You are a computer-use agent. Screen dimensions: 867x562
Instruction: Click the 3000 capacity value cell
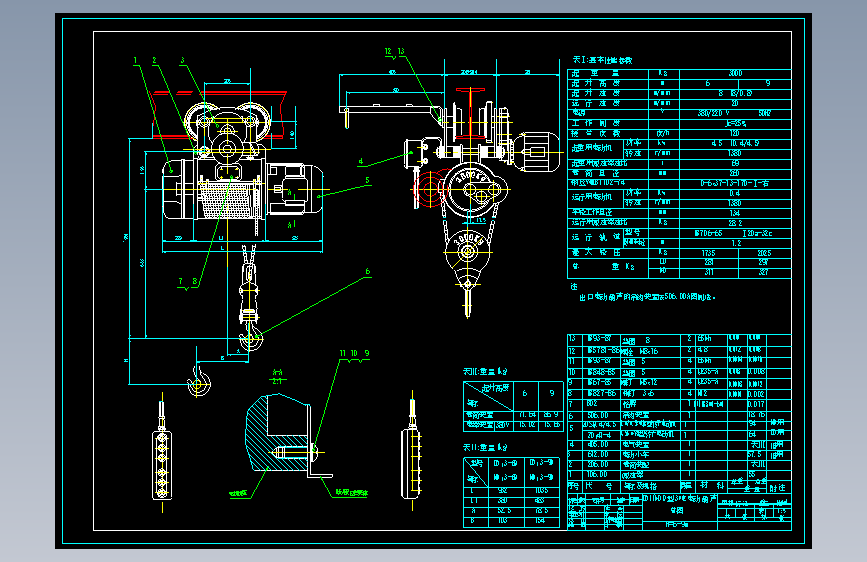tap(735, 73)
